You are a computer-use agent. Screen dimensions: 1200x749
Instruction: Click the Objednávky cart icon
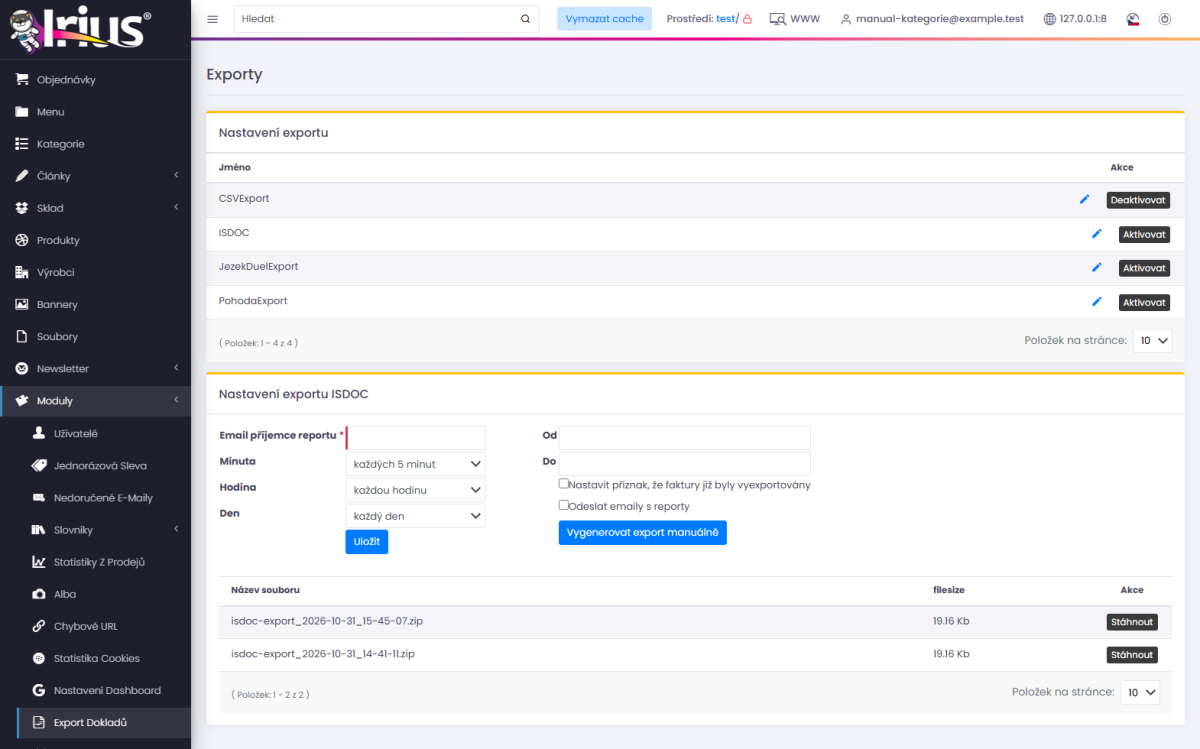[22, 80]
